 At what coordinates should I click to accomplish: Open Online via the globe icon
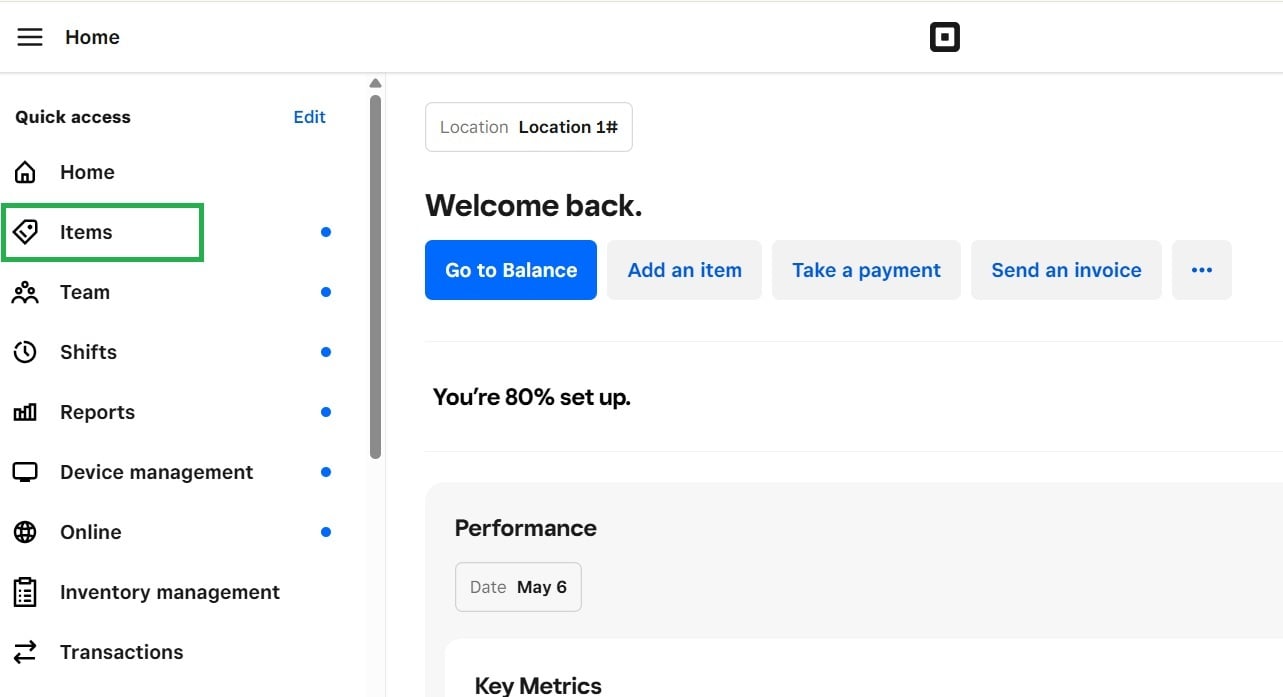point(25,531)
